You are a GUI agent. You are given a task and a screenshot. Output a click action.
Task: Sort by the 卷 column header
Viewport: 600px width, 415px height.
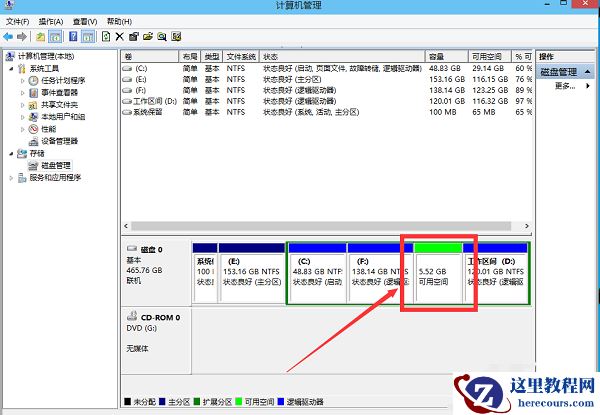coord(150,57)
